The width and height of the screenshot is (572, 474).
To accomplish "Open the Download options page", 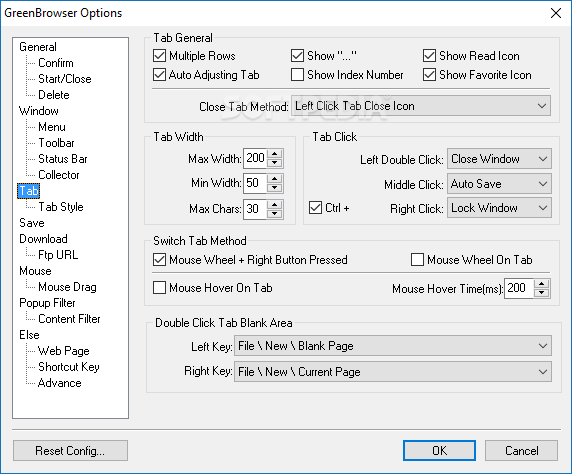I will 43,239.
